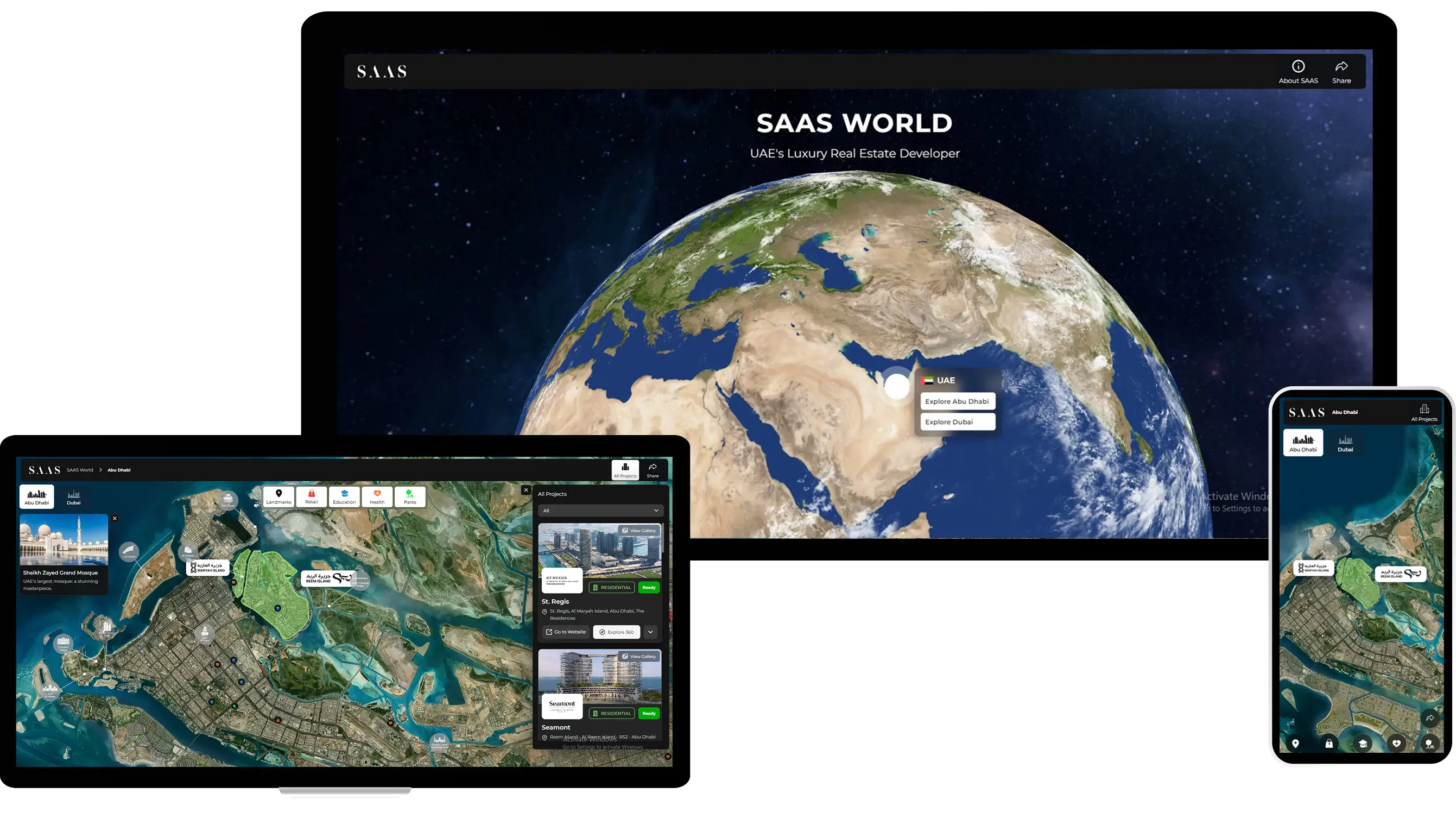Select the Maryah Island label on phone map

[x=1313, y=568]
